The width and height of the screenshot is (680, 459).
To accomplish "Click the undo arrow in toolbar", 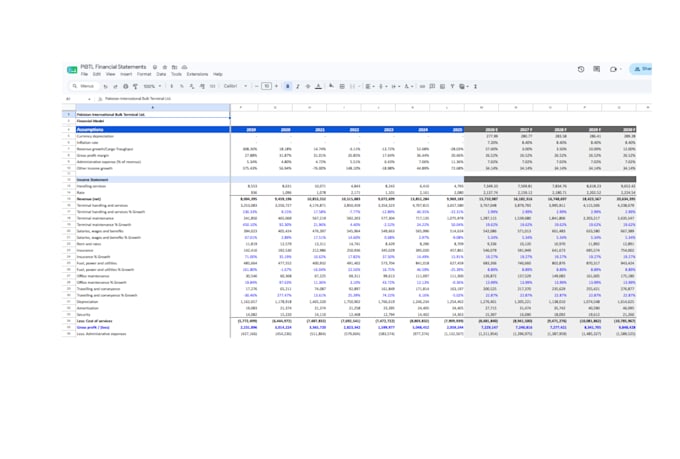I will pos(105,86).
